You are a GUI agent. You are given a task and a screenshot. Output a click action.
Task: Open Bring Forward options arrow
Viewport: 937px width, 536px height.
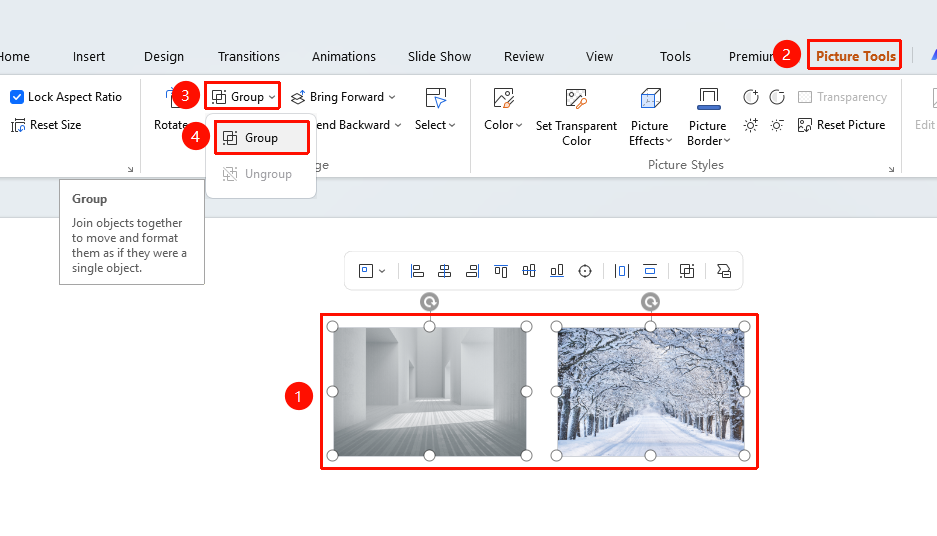[393, 97]
